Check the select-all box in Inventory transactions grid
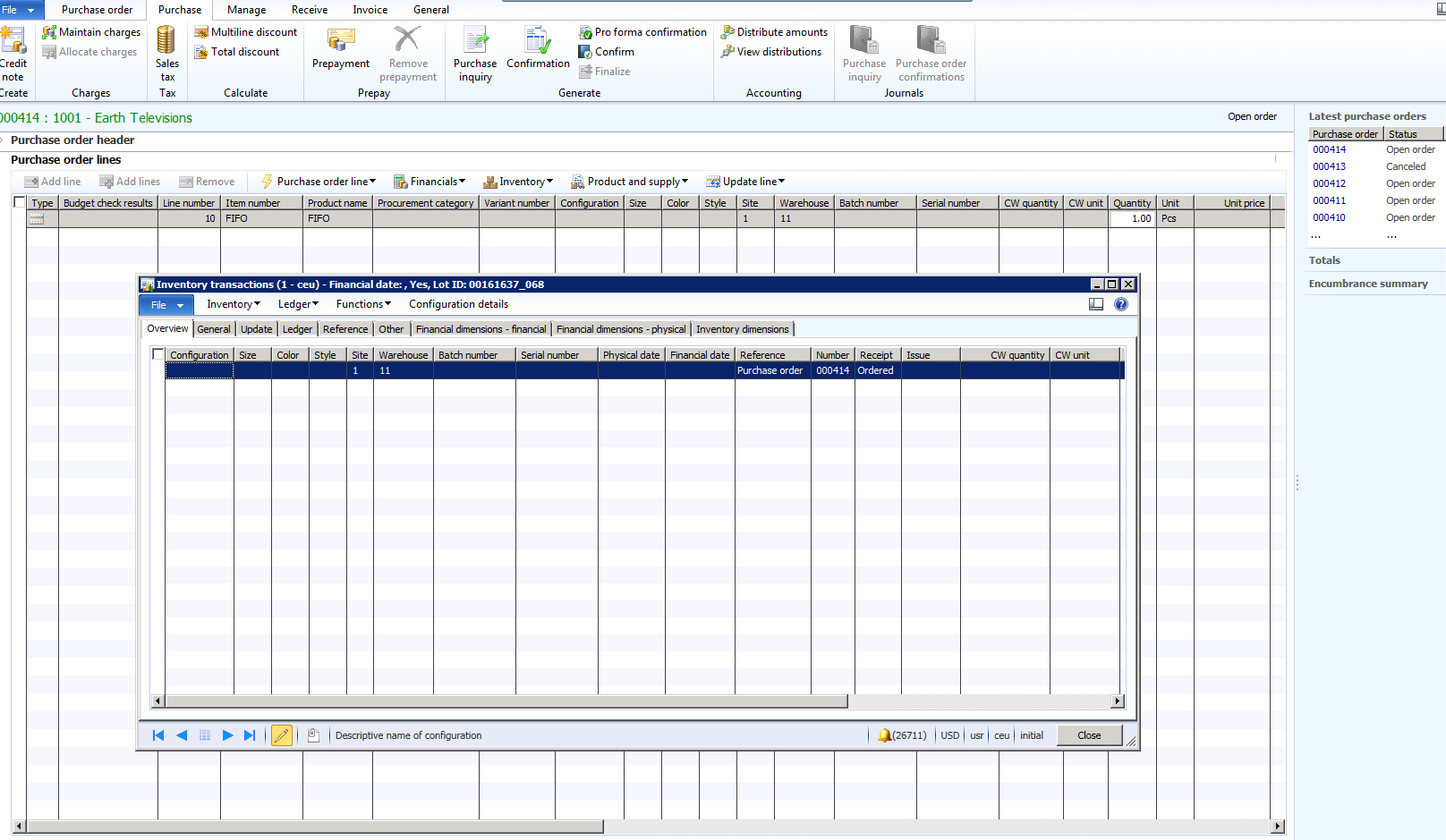1446x840 pixels. coord(158,354)
